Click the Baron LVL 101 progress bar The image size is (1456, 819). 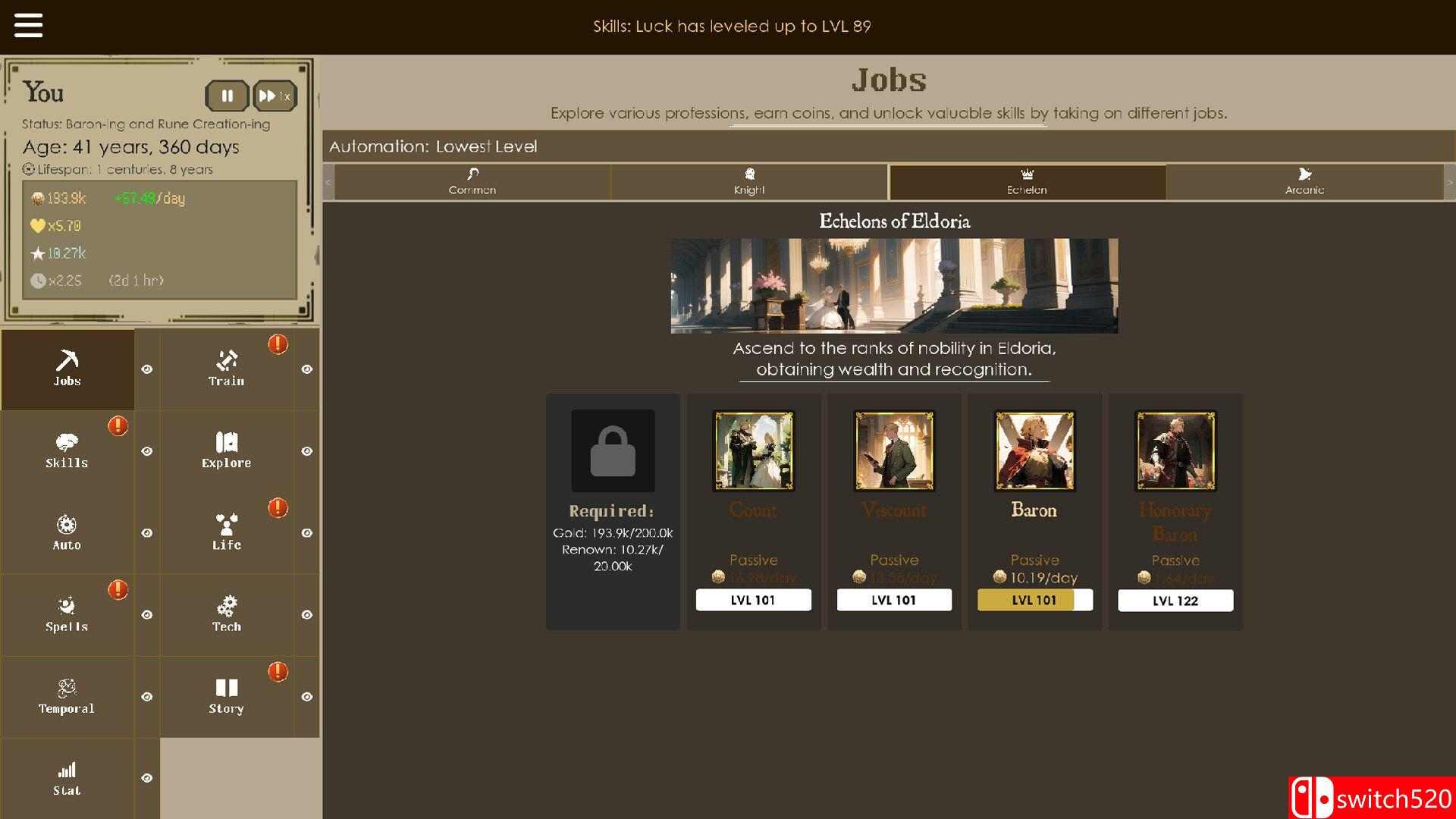pos(1034,601)
